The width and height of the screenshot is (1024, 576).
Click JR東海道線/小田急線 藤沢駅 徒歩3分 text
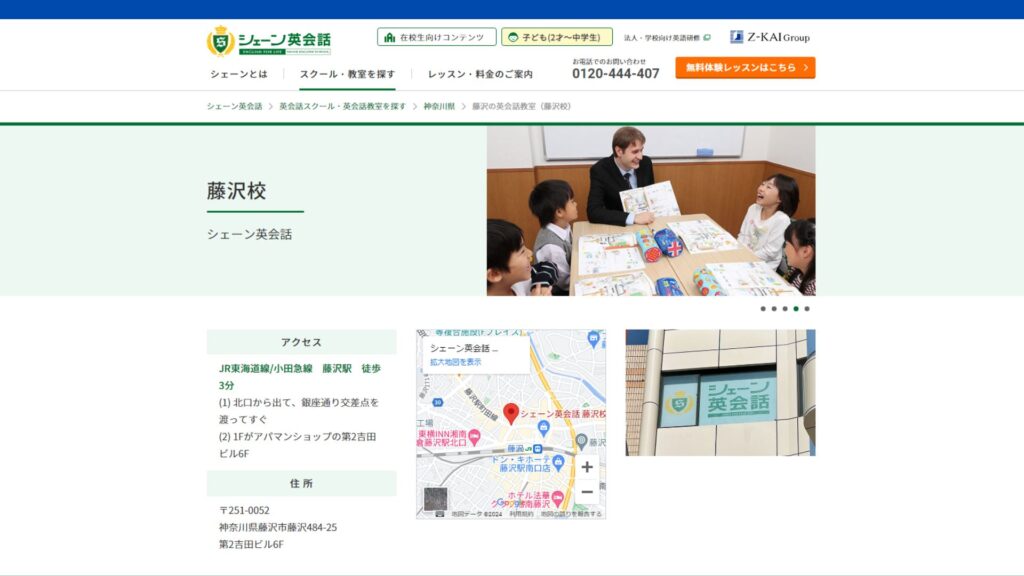pyautogui.click(x=300, y=377)
